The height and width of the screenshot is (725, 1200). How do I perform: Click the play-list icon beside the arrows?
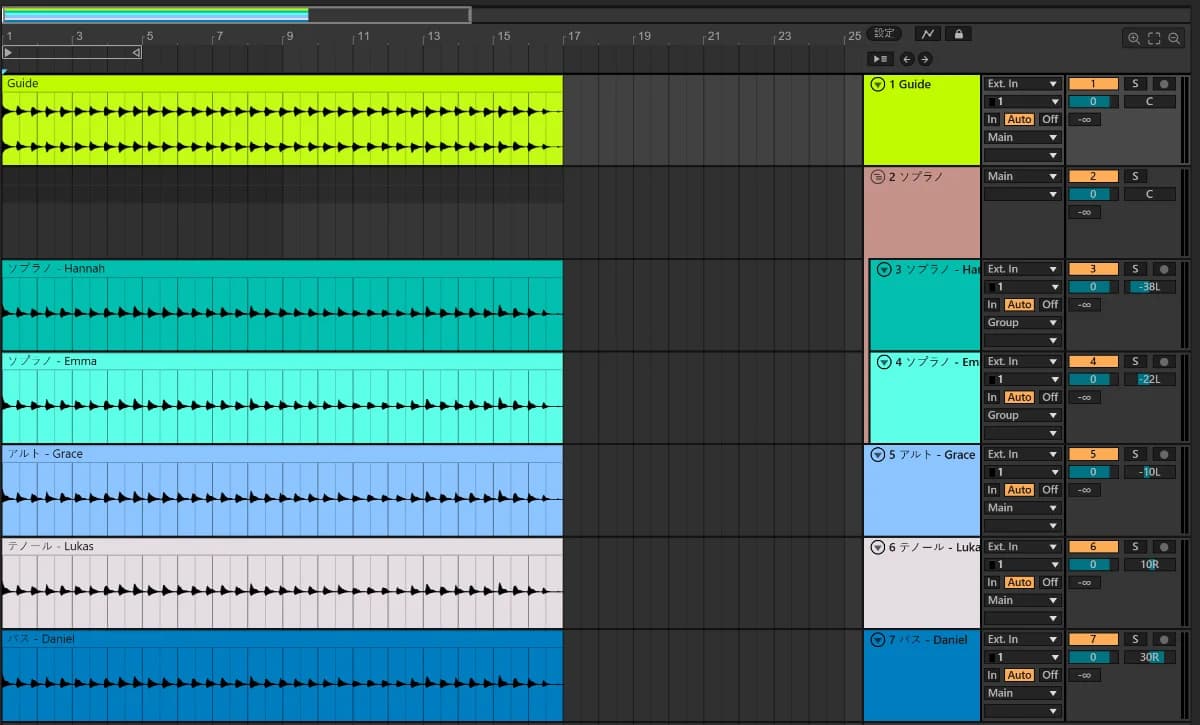(x=880, y=59)
